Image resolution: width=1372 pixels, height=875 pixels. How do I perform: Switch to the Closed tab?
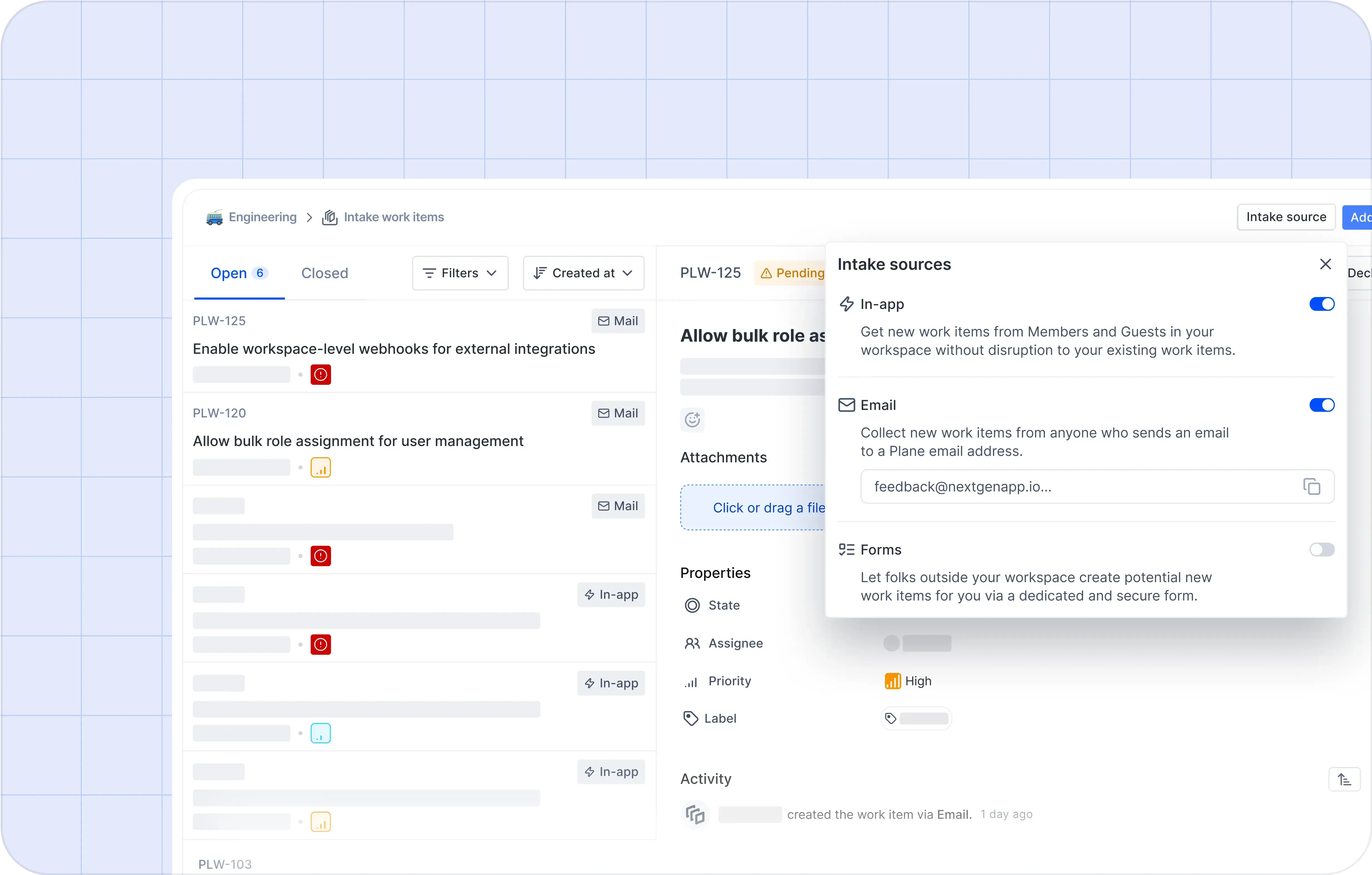(x=324, y=273)
